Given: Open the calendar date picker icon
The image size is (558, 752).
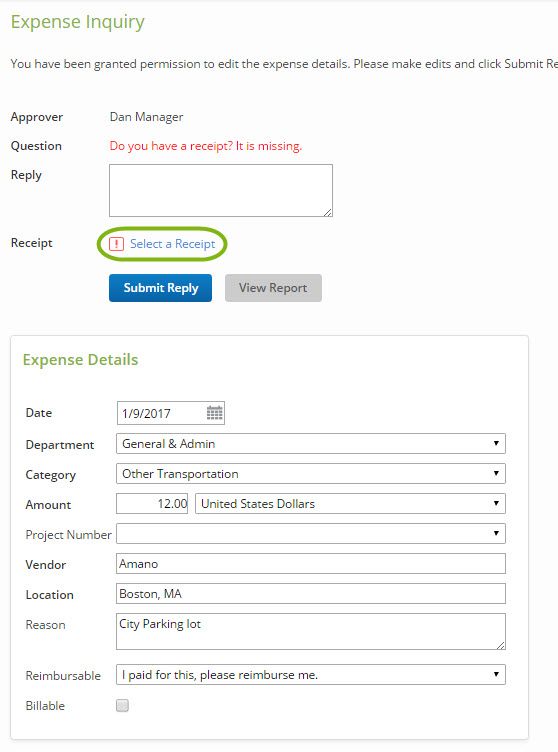Looking at the screenshot, I should [214, 413].
